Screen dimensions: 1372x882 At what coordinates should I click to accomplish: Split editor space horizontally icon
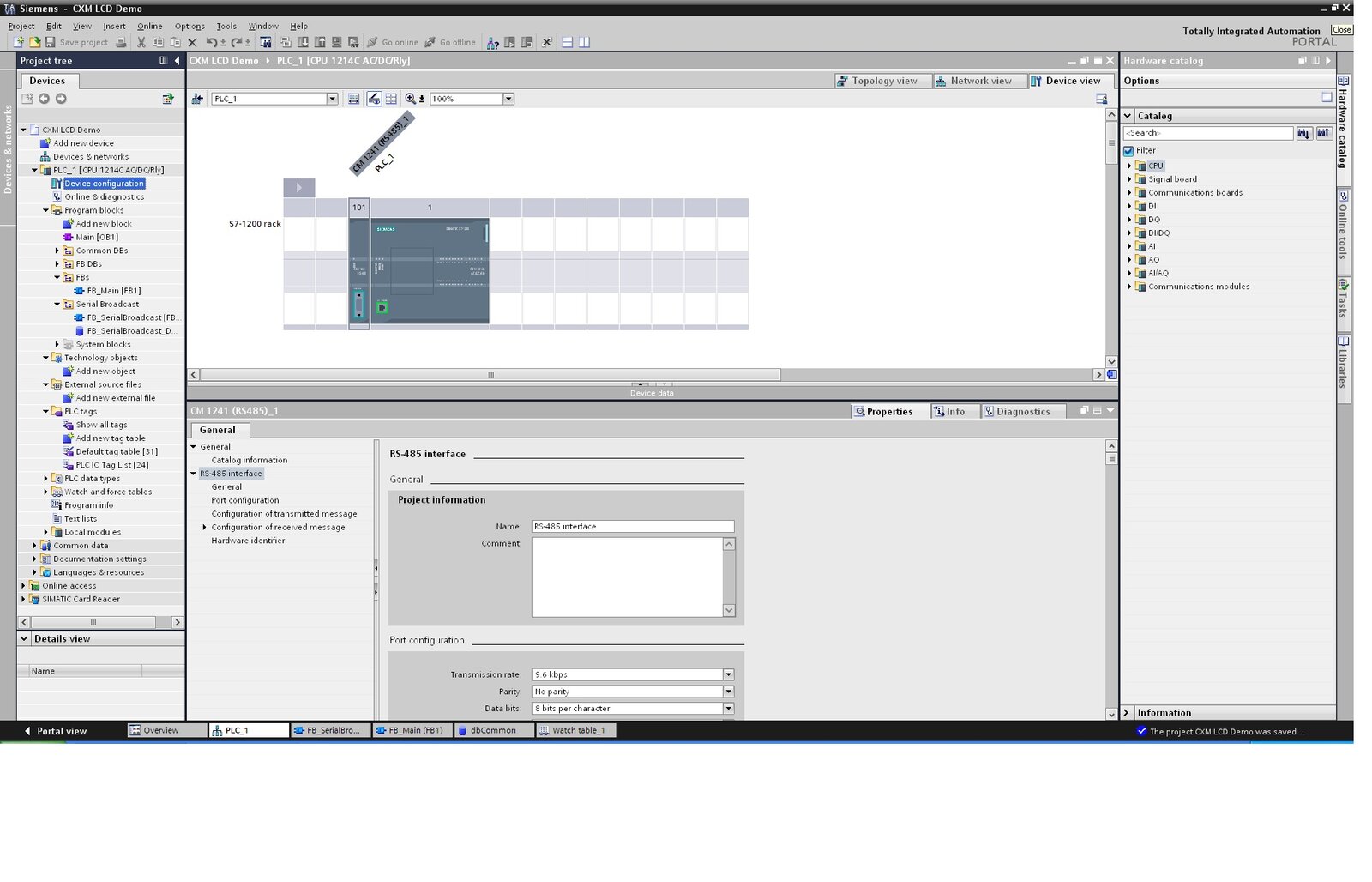567,42
